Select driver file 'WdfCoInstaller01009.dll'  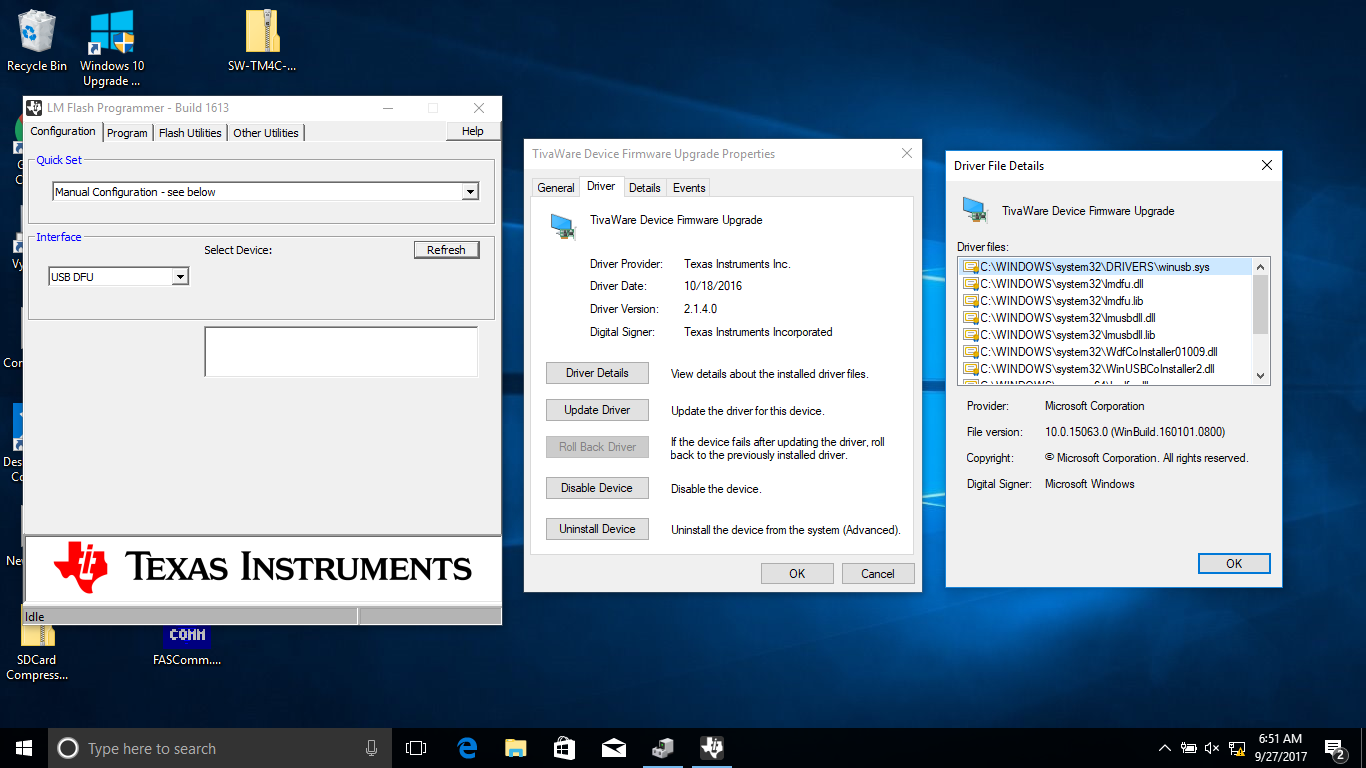click(x=1105, y=352)
